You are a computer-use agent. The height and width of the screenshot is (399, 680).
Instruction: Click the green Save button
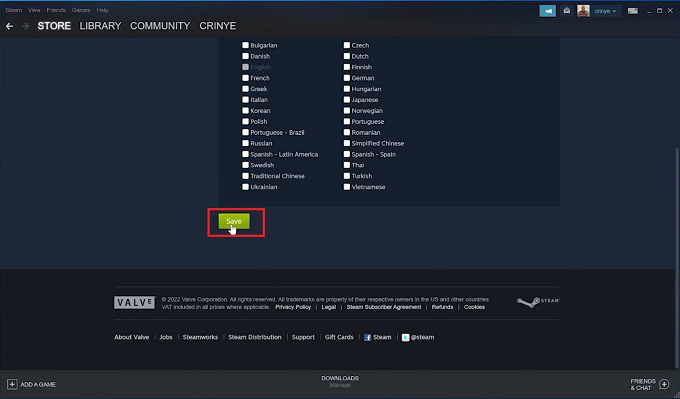tap(234, 221)
